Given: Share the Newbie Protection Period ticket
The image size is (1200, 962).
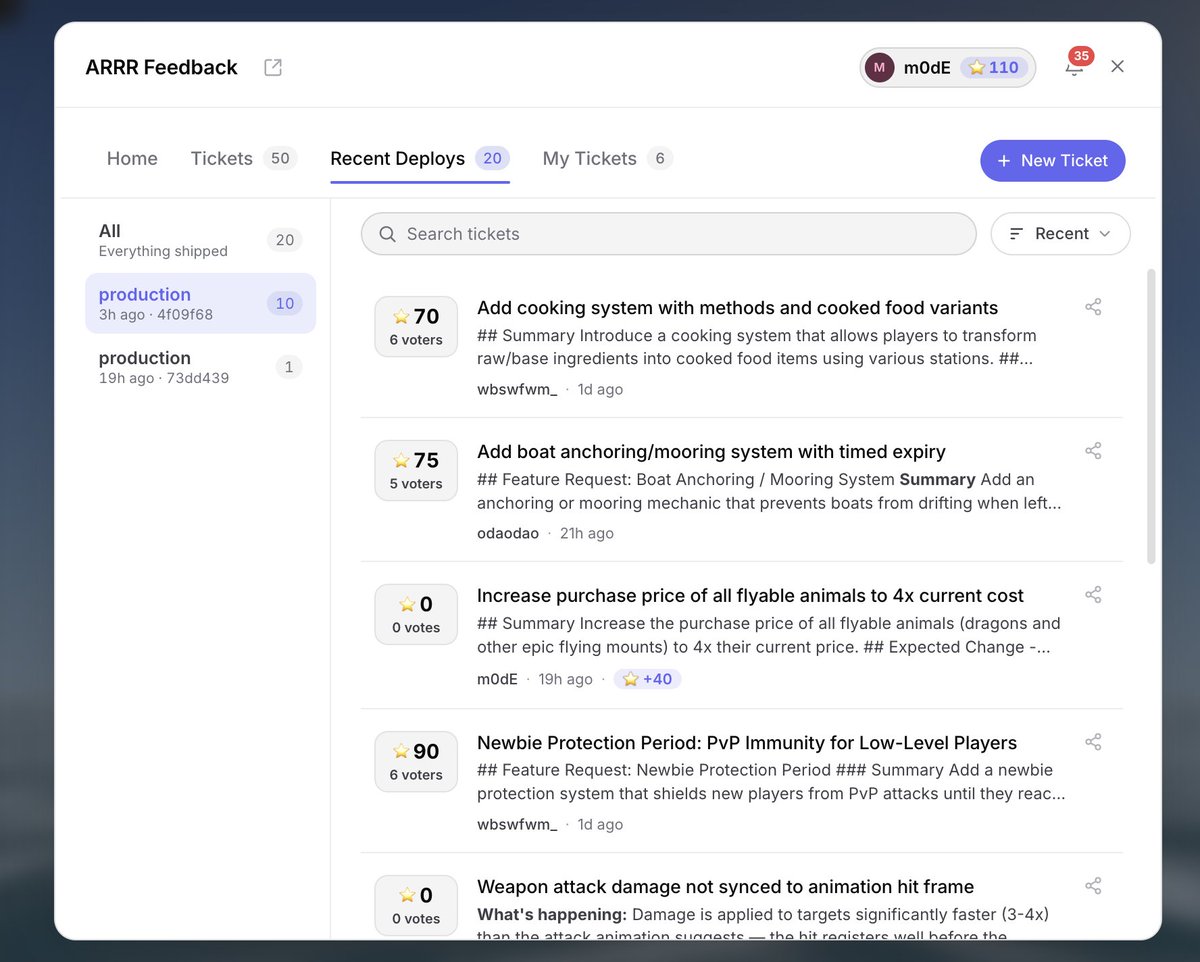Looking at the screenshot, I should [x=1093, y=742].
